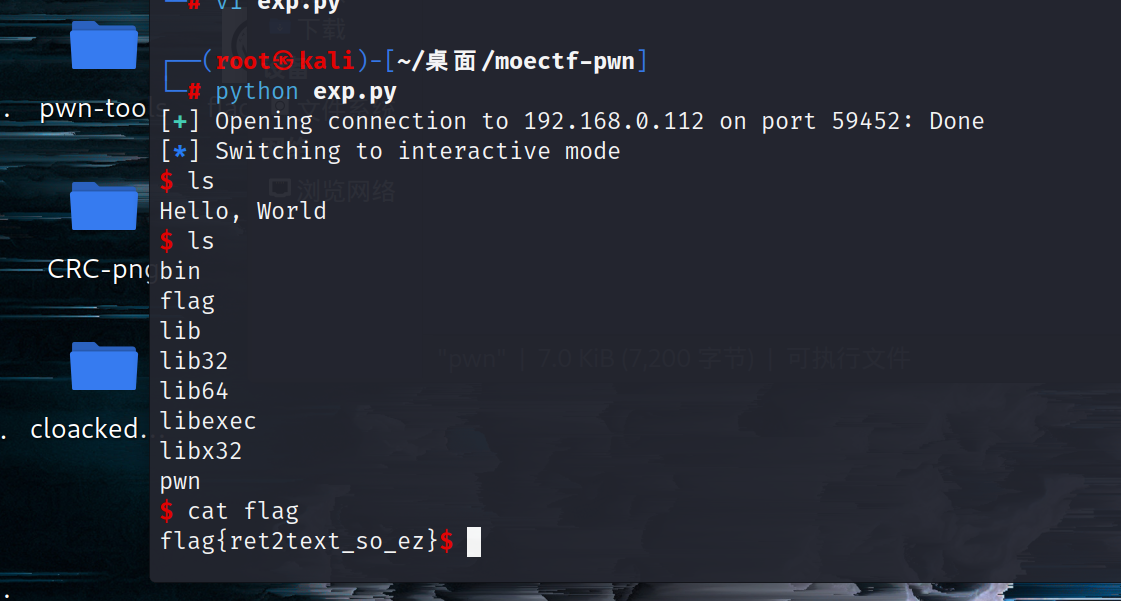
Task: Select the cloacked folder icon on desktop
Action: click(104, 367)
